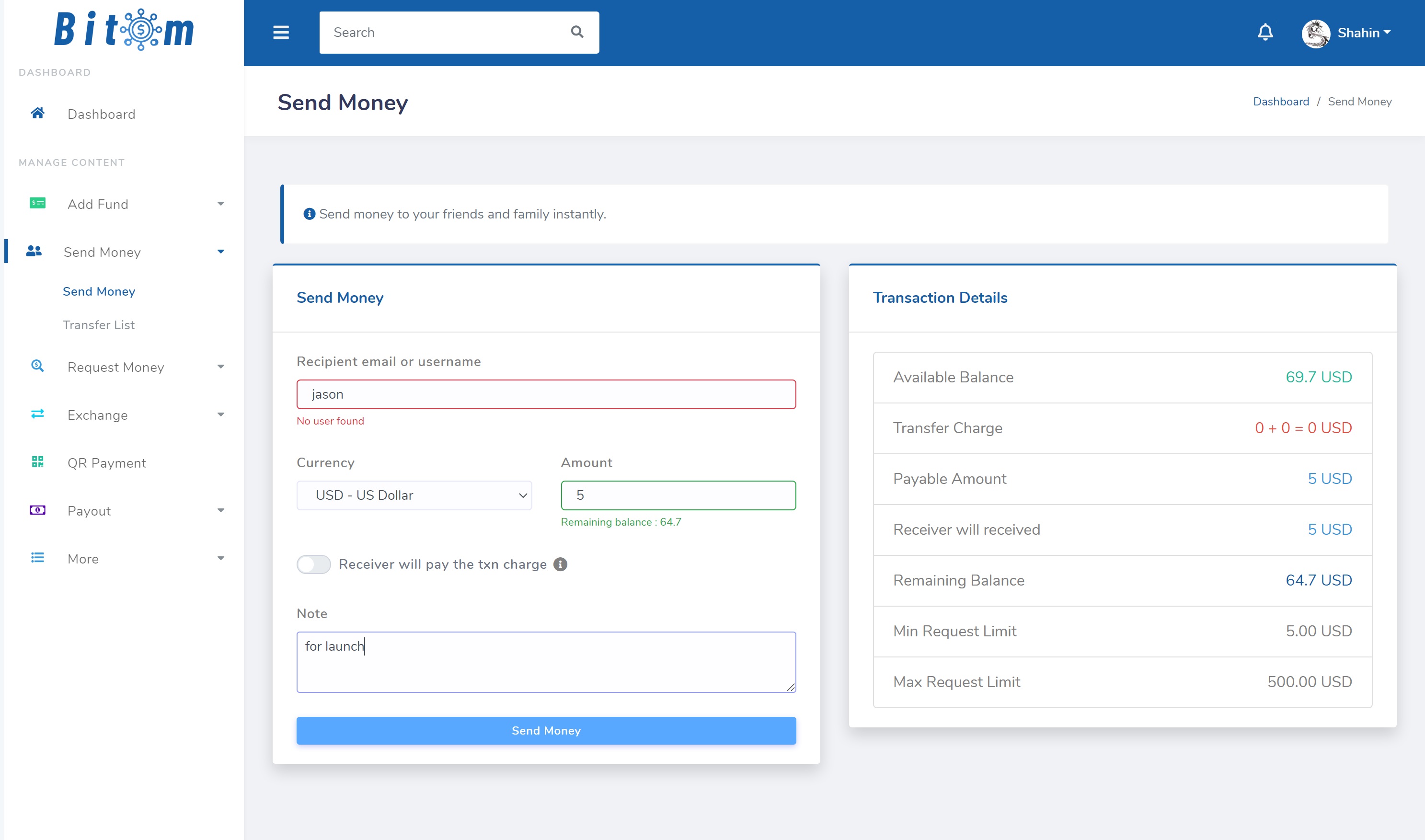Click the Send Money sidebar icon
1425x840 pixels.
34,252
